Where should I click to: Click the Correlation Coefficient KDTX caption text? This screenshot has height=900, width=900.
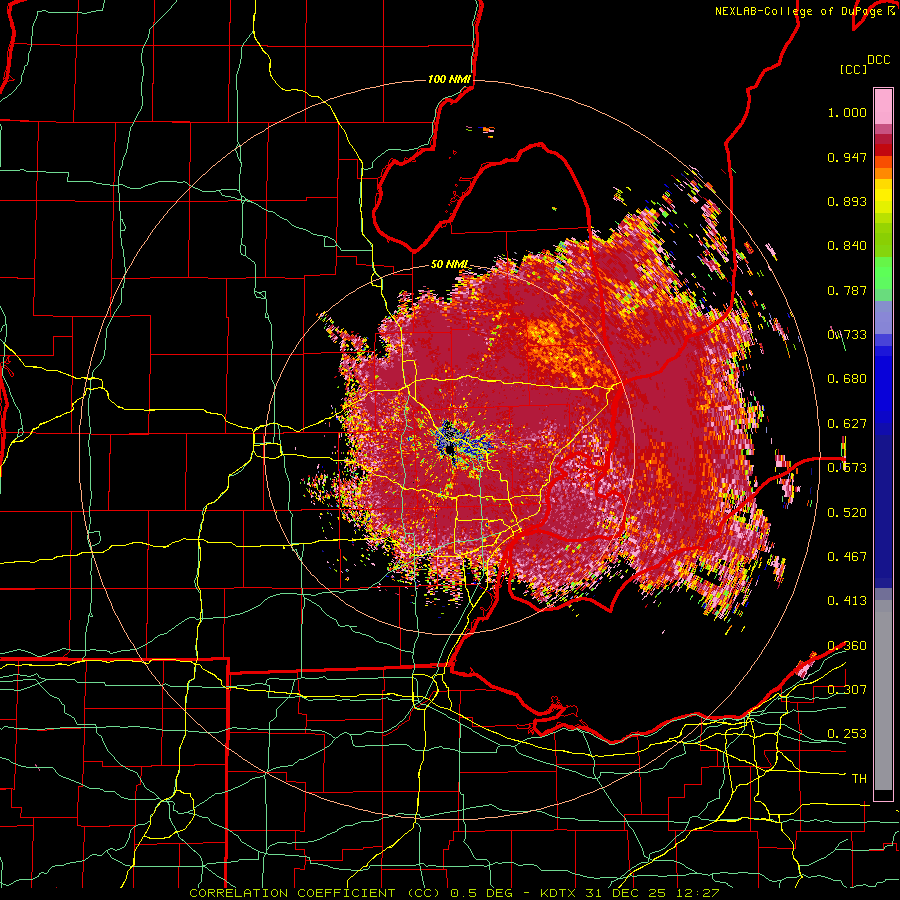[x=454, y=893]
